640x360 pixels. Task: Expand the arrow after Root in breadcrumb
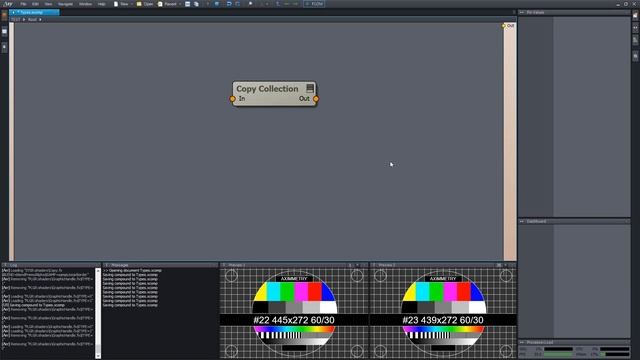click(40, 19)
